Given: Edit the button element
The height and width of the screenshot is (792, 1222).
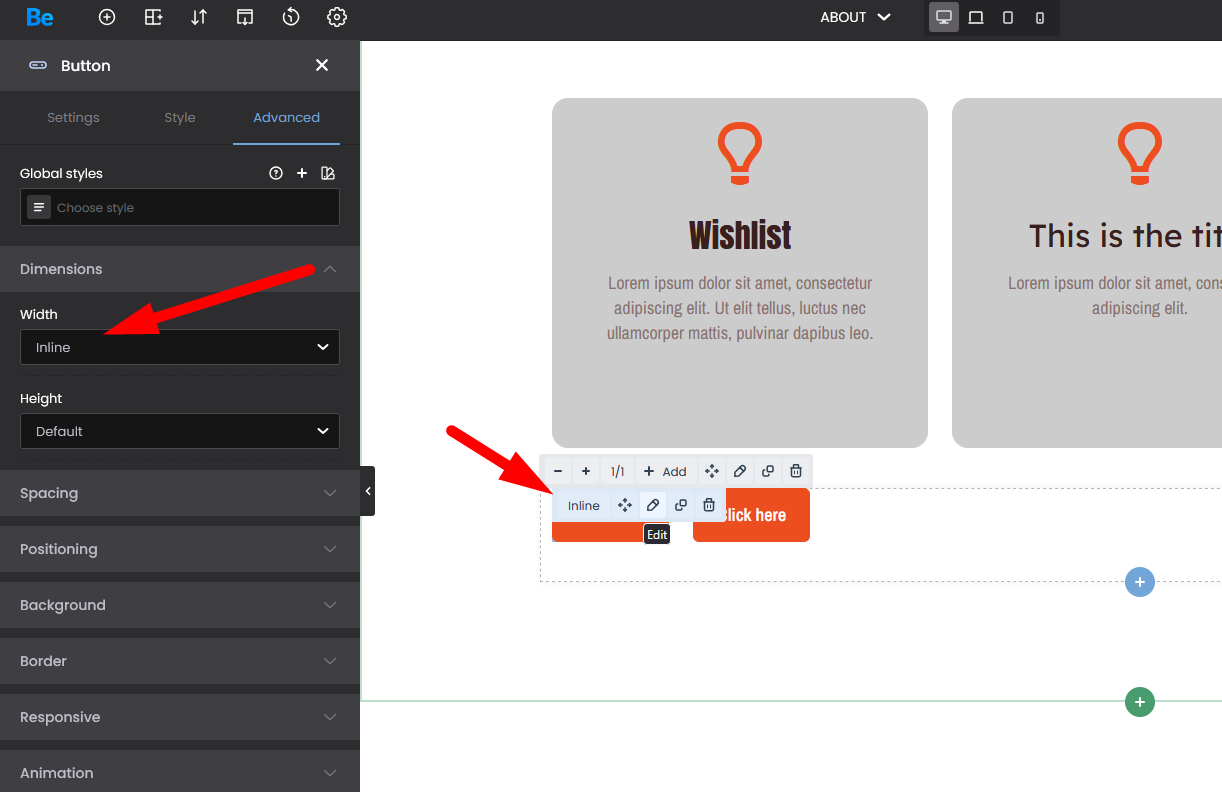Looking at the screenshot, I should click(x=653, y=505).
